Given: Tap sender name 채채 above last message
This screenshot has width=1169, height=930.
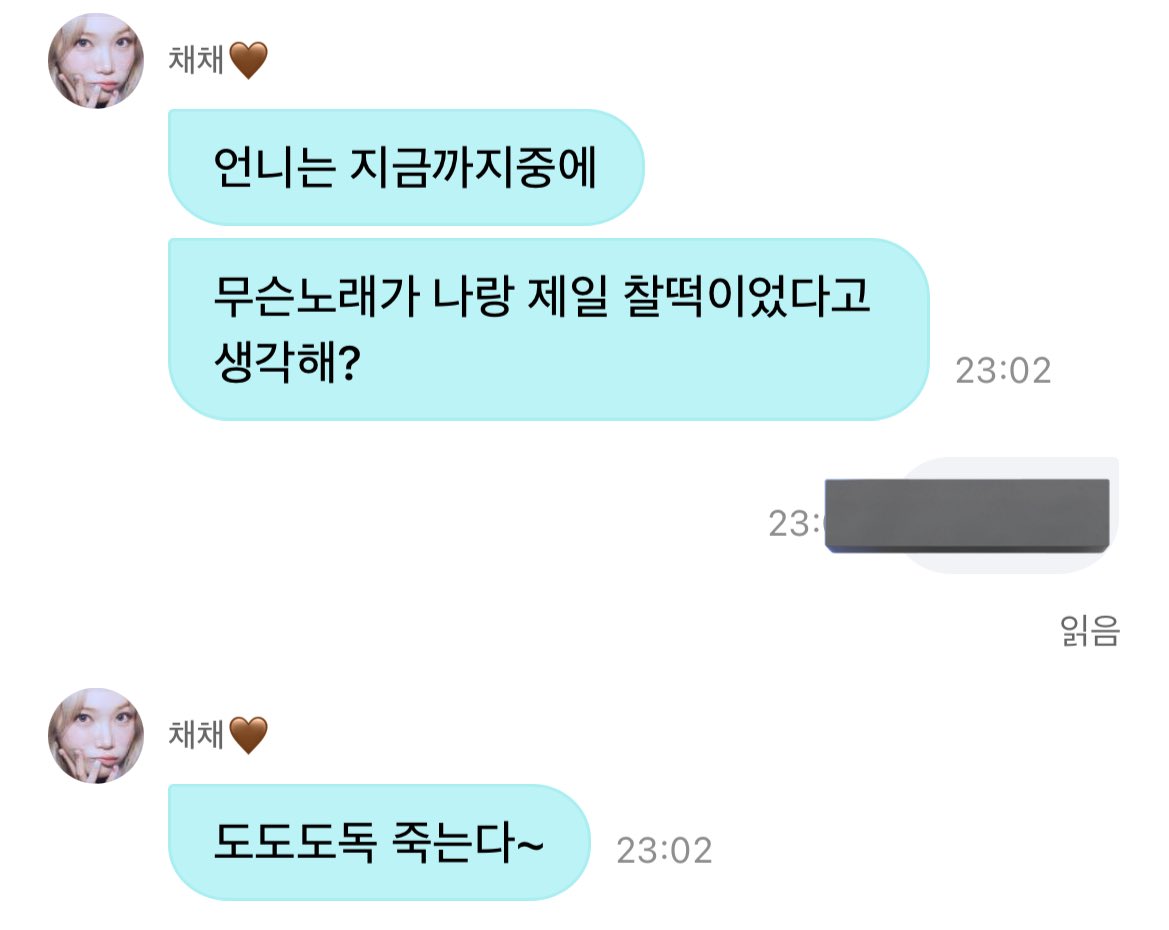Looking at the screenshot, I should tap(196, 735).
